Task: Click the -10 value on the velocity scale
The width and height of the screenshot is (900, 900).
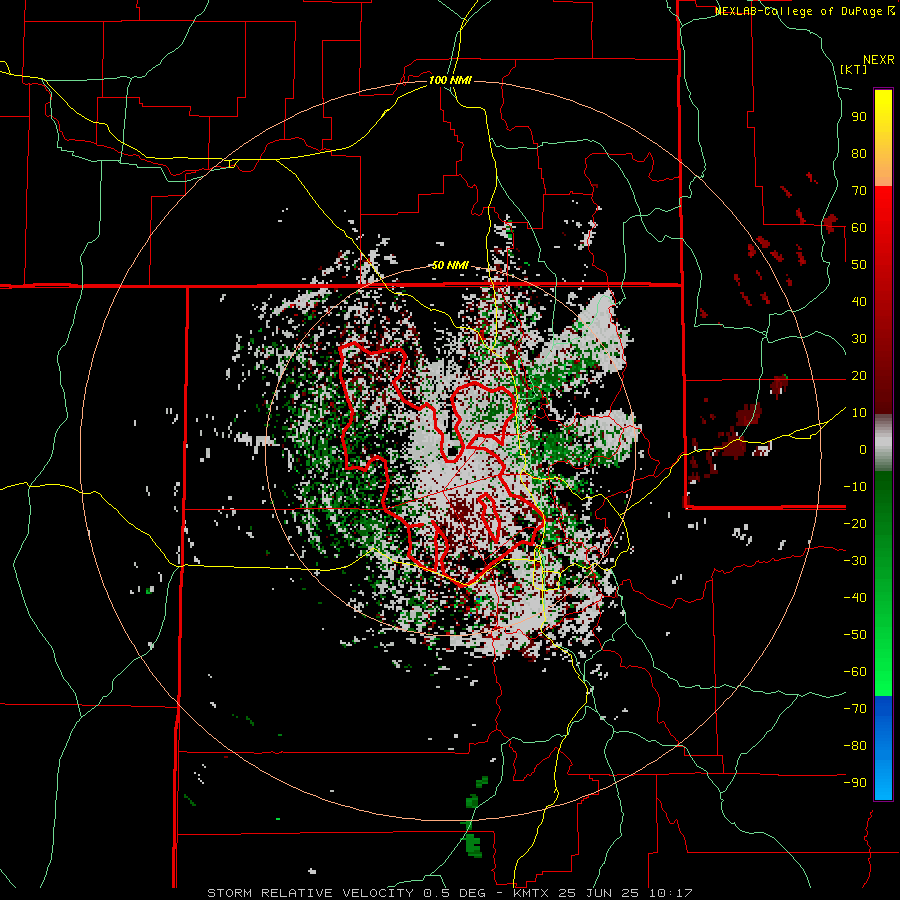Action: click(x=855, y=487)
